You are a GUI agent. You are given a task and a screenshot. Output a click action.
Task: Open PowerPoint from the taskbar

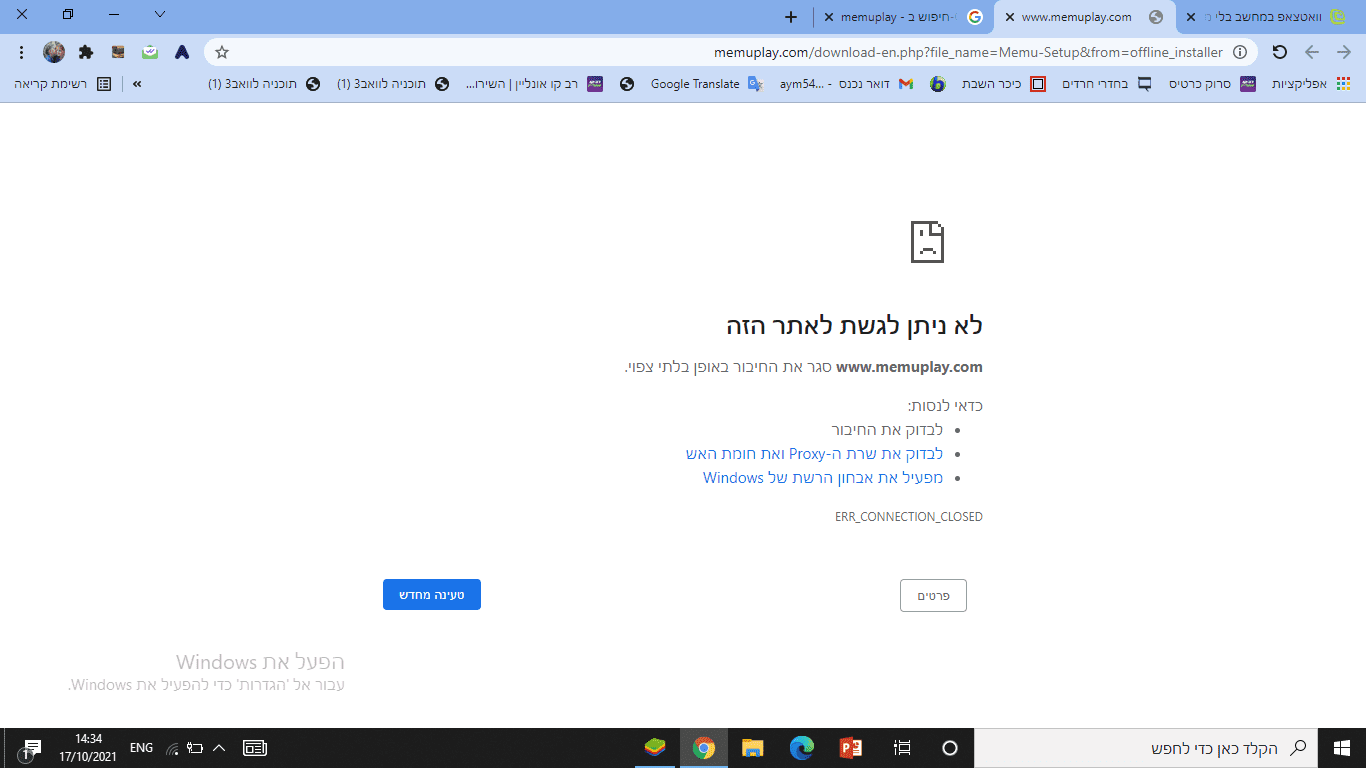point(851,747)
